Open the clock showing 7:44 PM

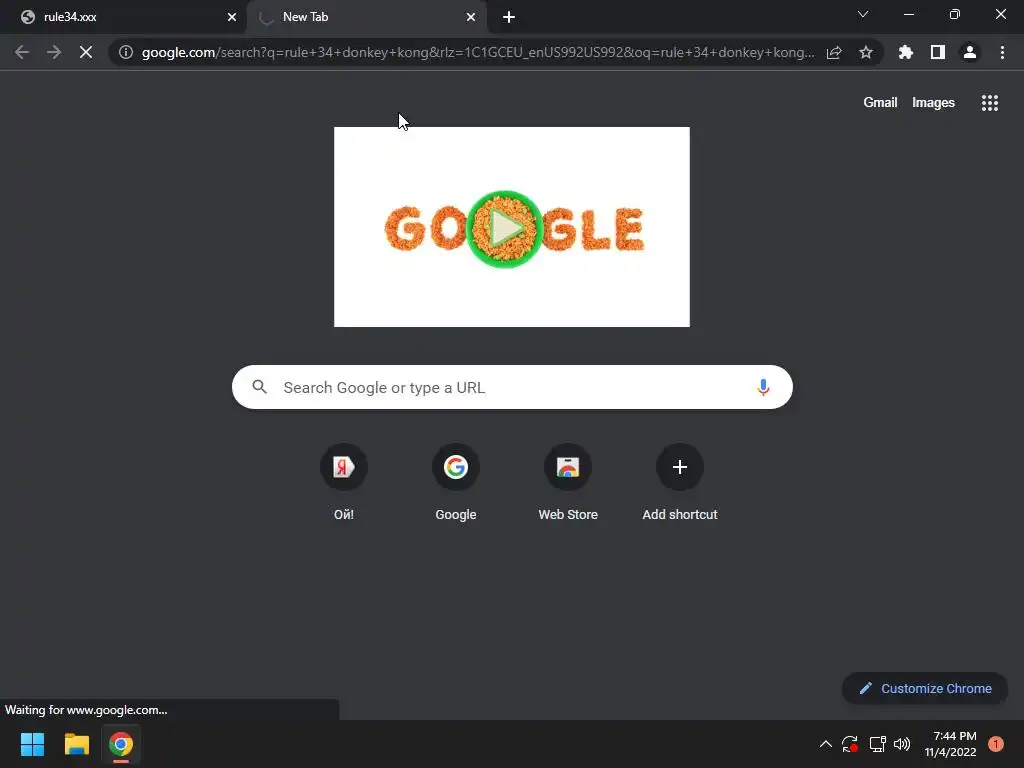[950, 744]
